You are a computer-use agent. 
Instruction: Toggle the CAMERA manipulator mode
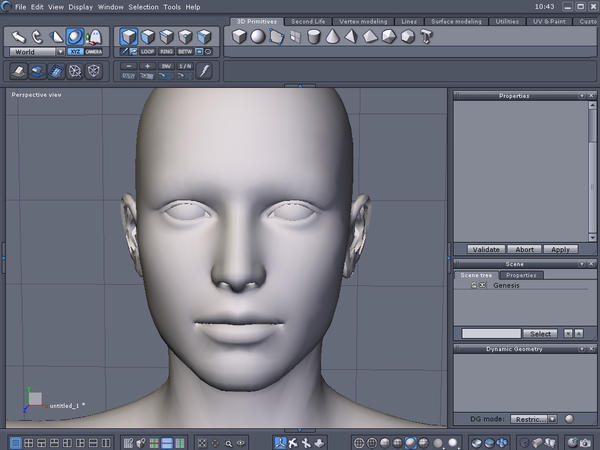point(94,51)
